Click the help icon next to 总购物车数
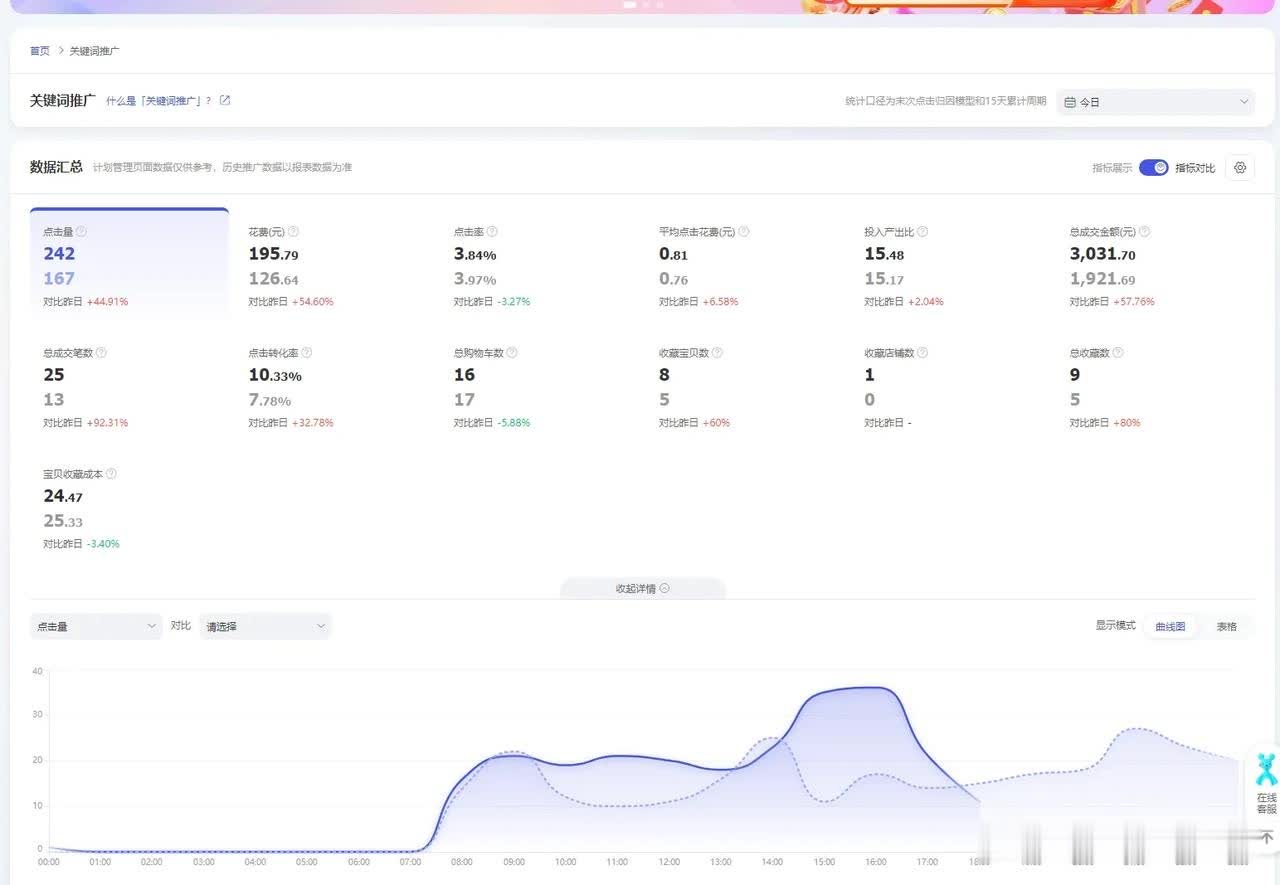Viewport: 1280px width, 885px height. point(512,352)
